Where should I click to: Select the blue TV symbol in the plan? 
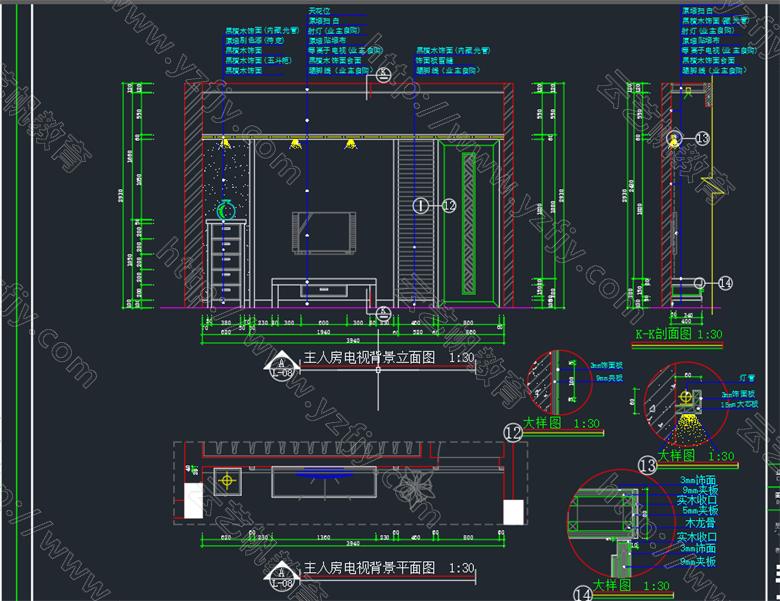324,472
